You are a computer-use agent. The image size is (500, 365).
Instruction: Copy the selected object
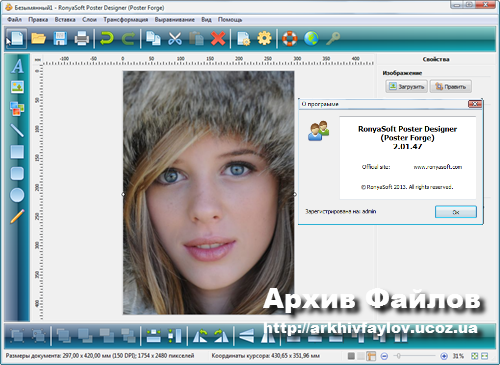coord(153,38)
